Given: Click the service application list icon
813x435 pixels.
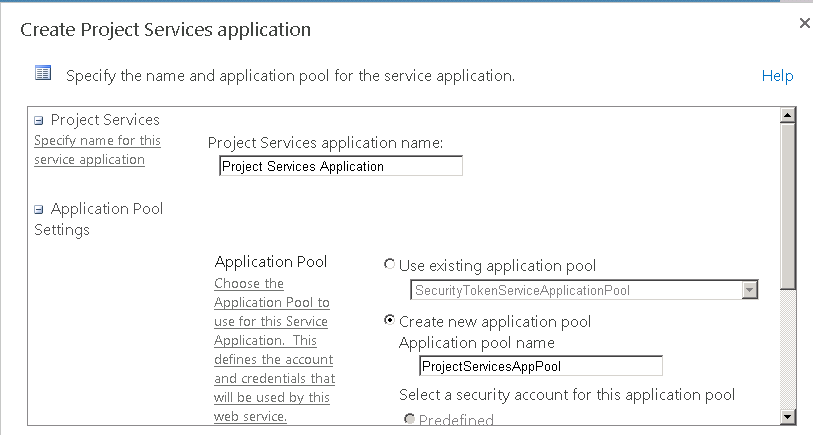Looking at the screenshot, I should coord(43,73).
